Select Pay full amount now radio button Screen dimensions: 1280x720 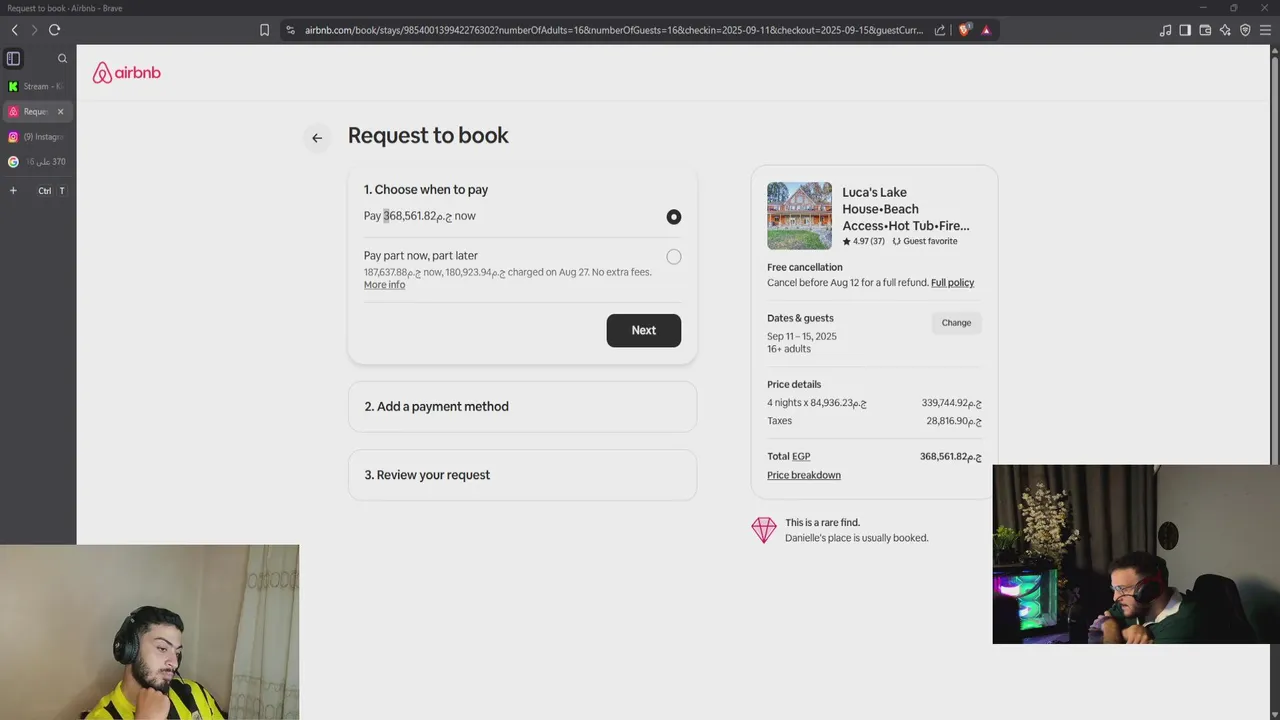tap(674, 217)
